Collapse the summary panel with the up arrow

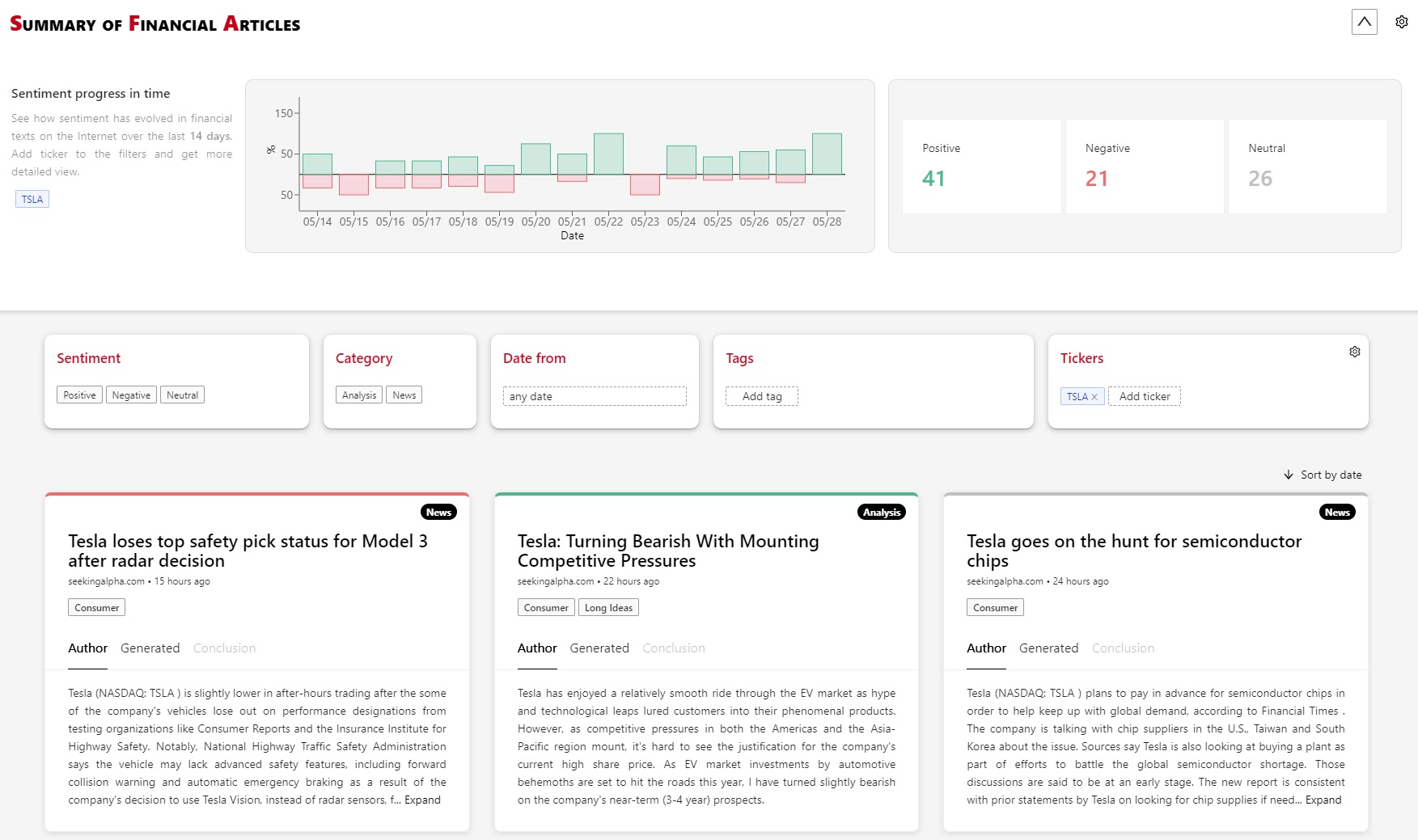(x=1364, y=22)
